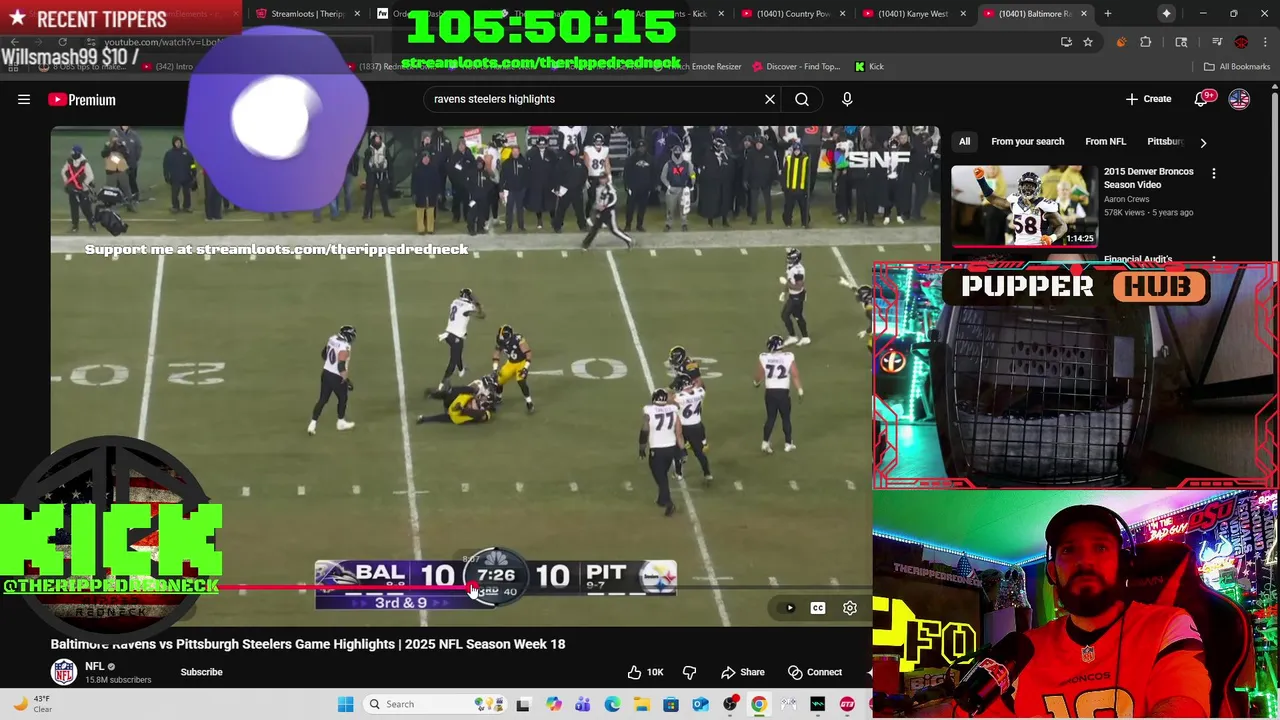
Task: Click the search magnifier button
Action: (x=802, y=99)
